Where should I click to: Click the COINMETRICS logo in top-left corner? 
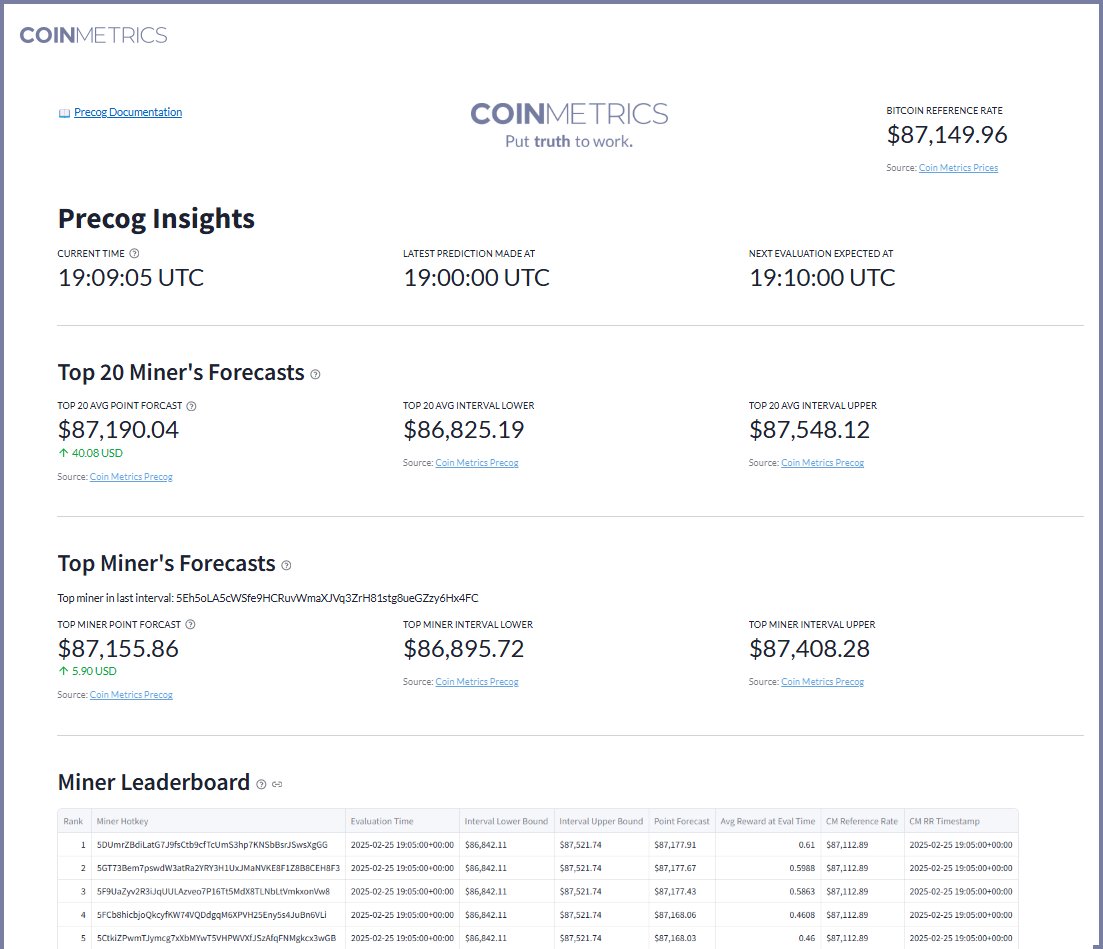point(93,34)
